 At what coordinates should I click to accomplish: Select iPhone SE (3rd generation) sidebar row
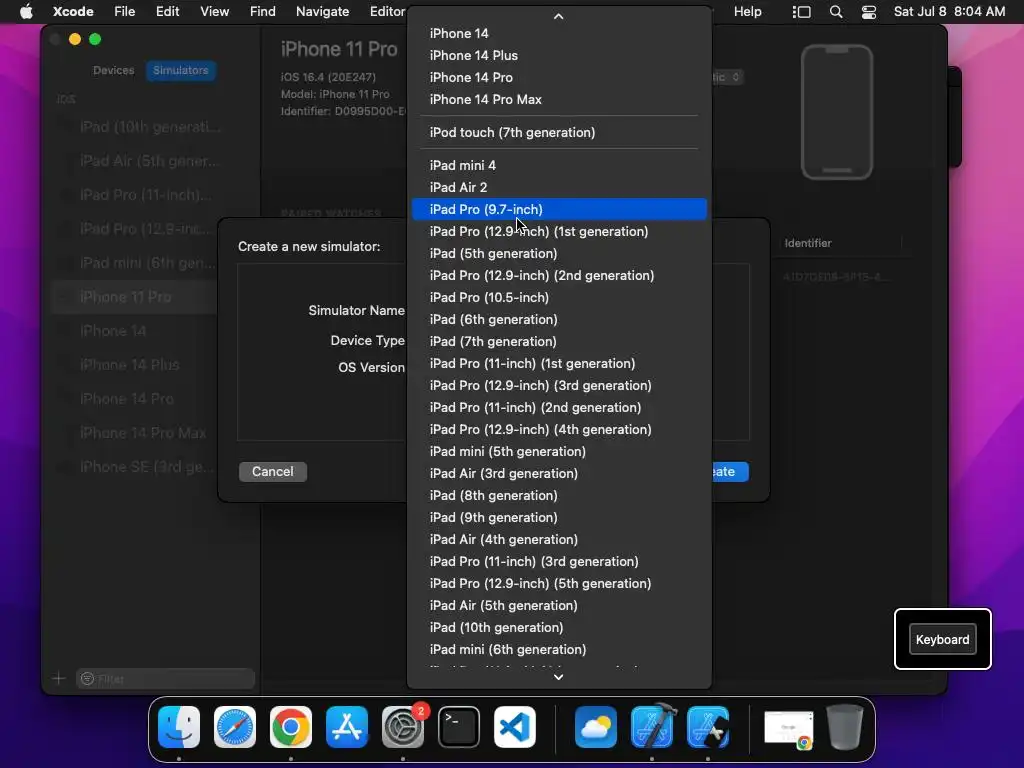coord(134,467)
